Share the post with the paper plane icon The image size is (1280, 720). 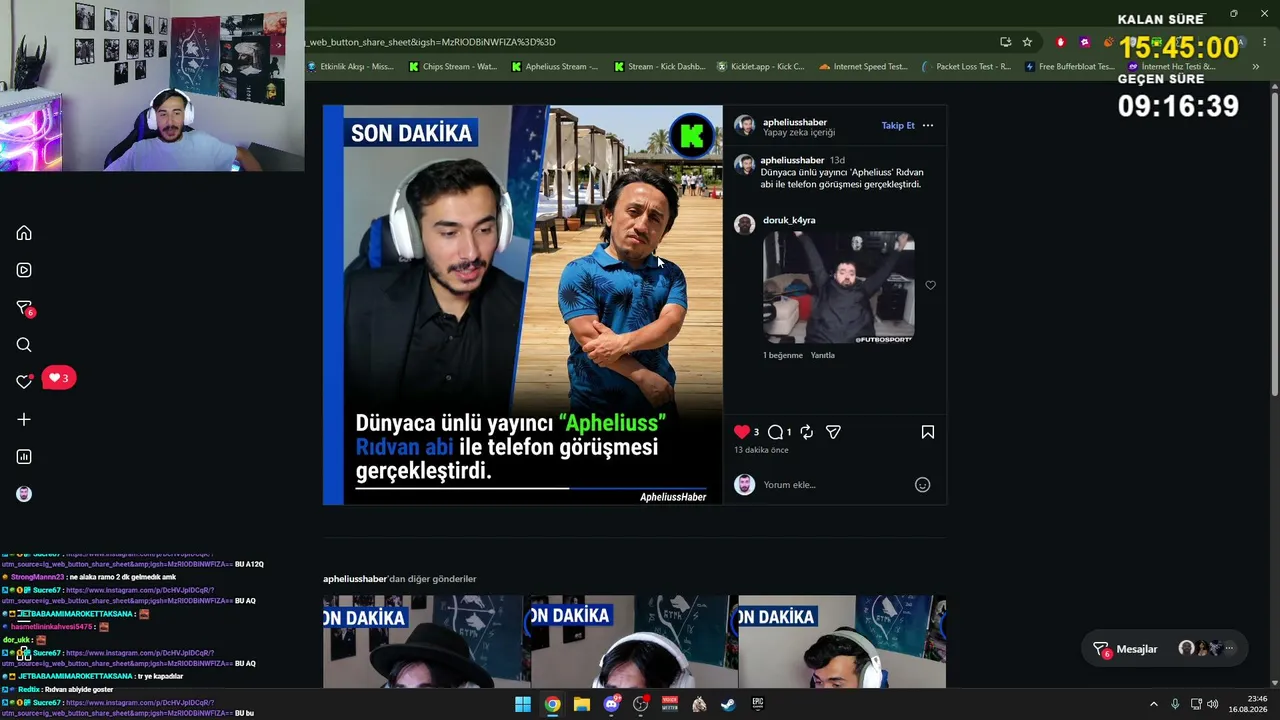833,432
